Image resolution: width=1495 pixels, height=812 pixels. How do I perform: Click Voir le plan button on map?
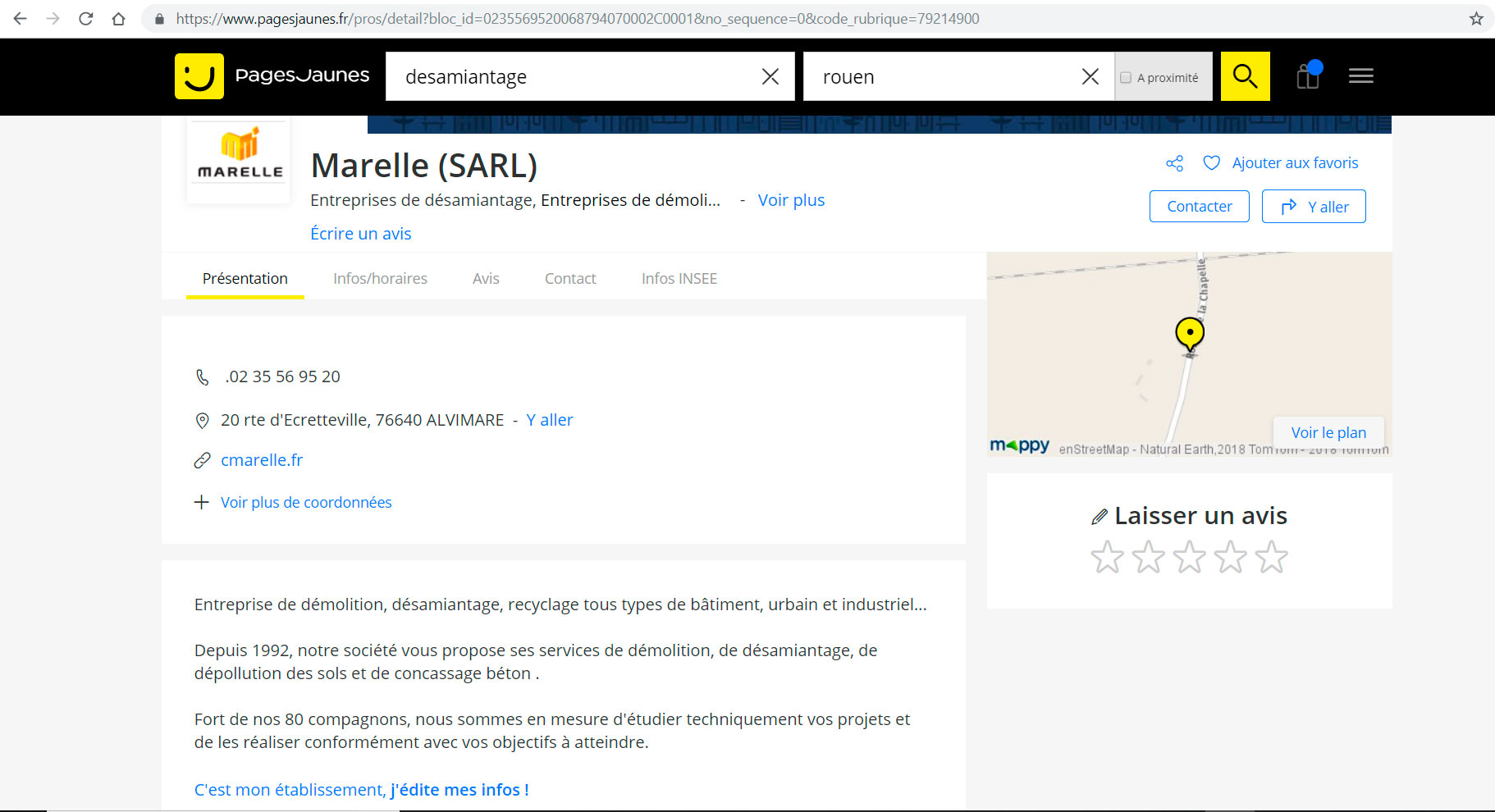tap(1328, 432)
